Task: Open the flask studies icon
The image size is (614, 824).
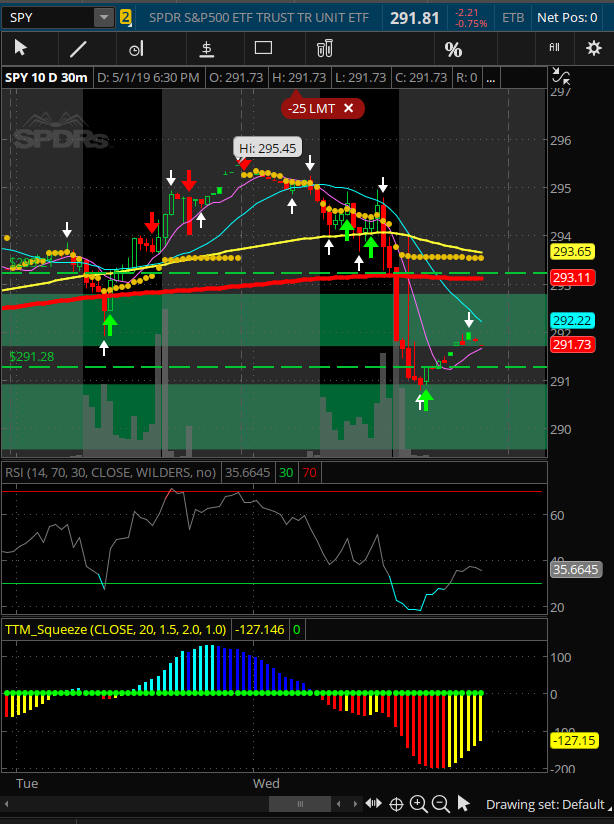Action: coord(324,48)
